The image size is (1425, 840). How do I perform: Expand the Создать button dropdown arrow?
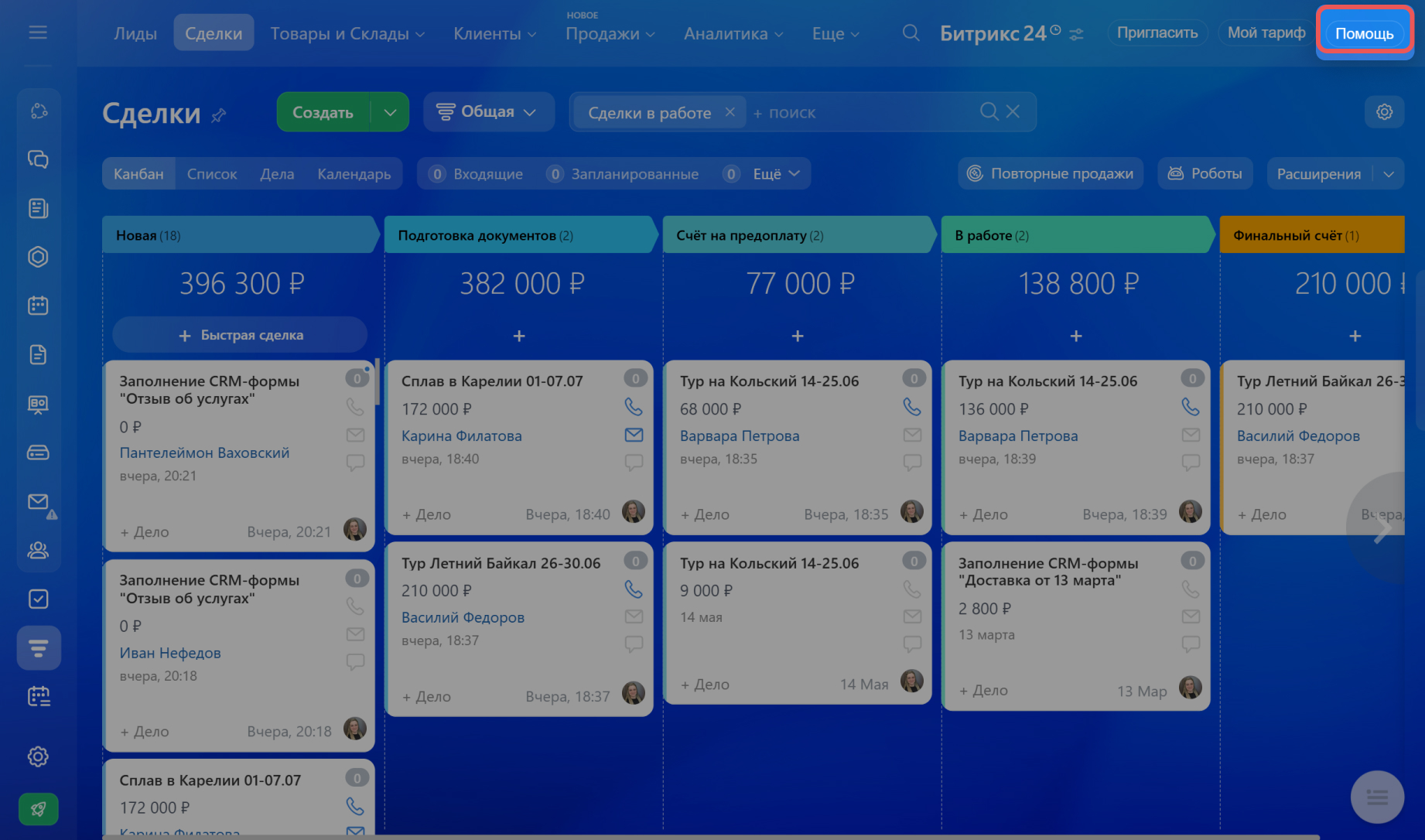click(390, 112)
